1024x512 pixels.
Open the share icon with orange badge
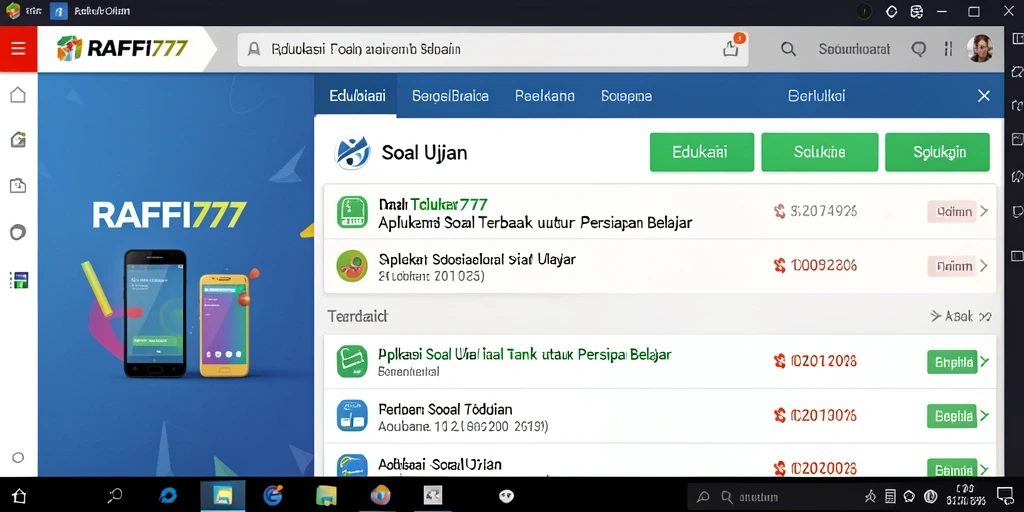pos(731,48)
